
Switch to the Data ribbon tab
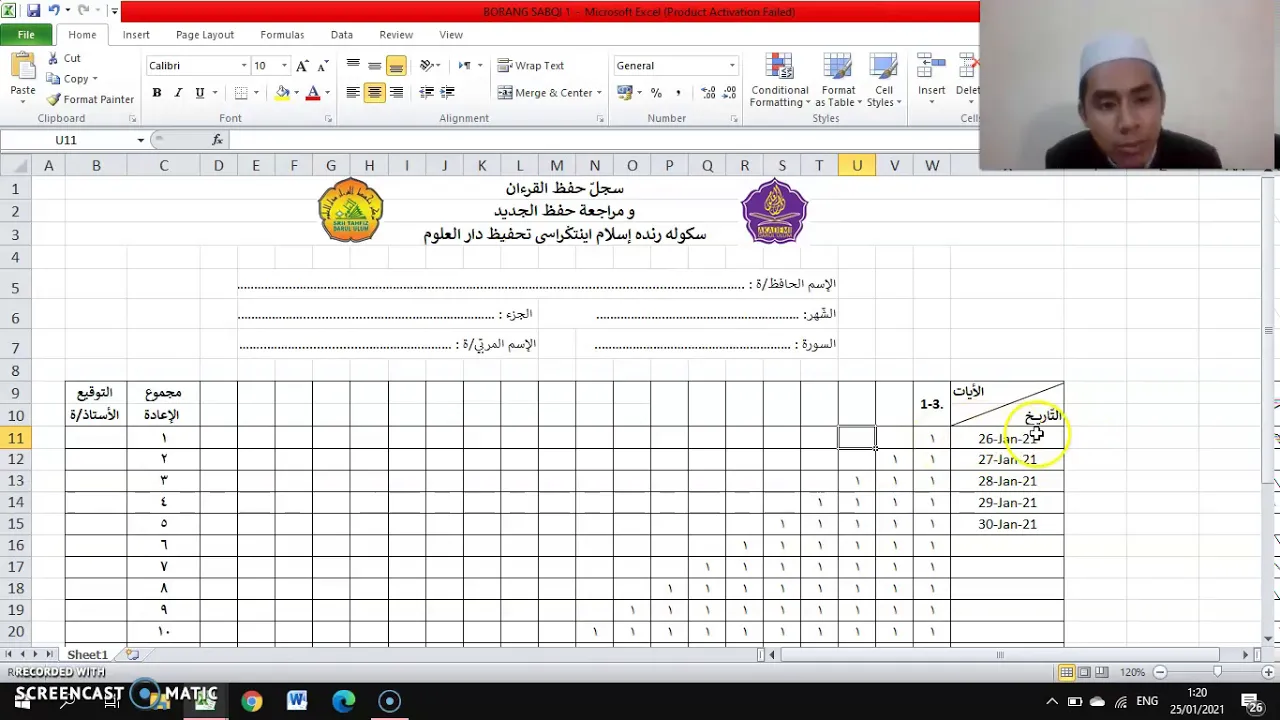tap(342, 34)
